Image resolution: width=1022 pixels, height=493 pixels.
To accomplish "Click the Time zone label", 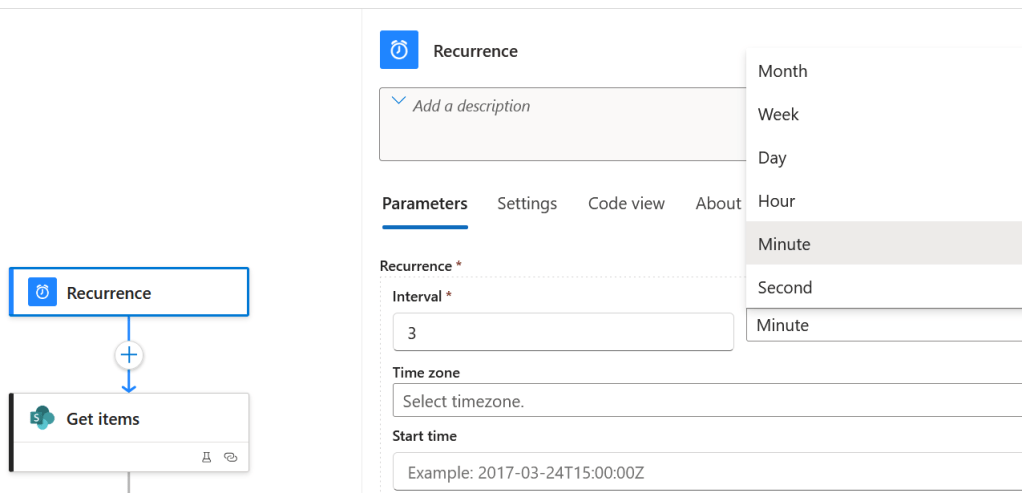I will (x=426, y=372).
